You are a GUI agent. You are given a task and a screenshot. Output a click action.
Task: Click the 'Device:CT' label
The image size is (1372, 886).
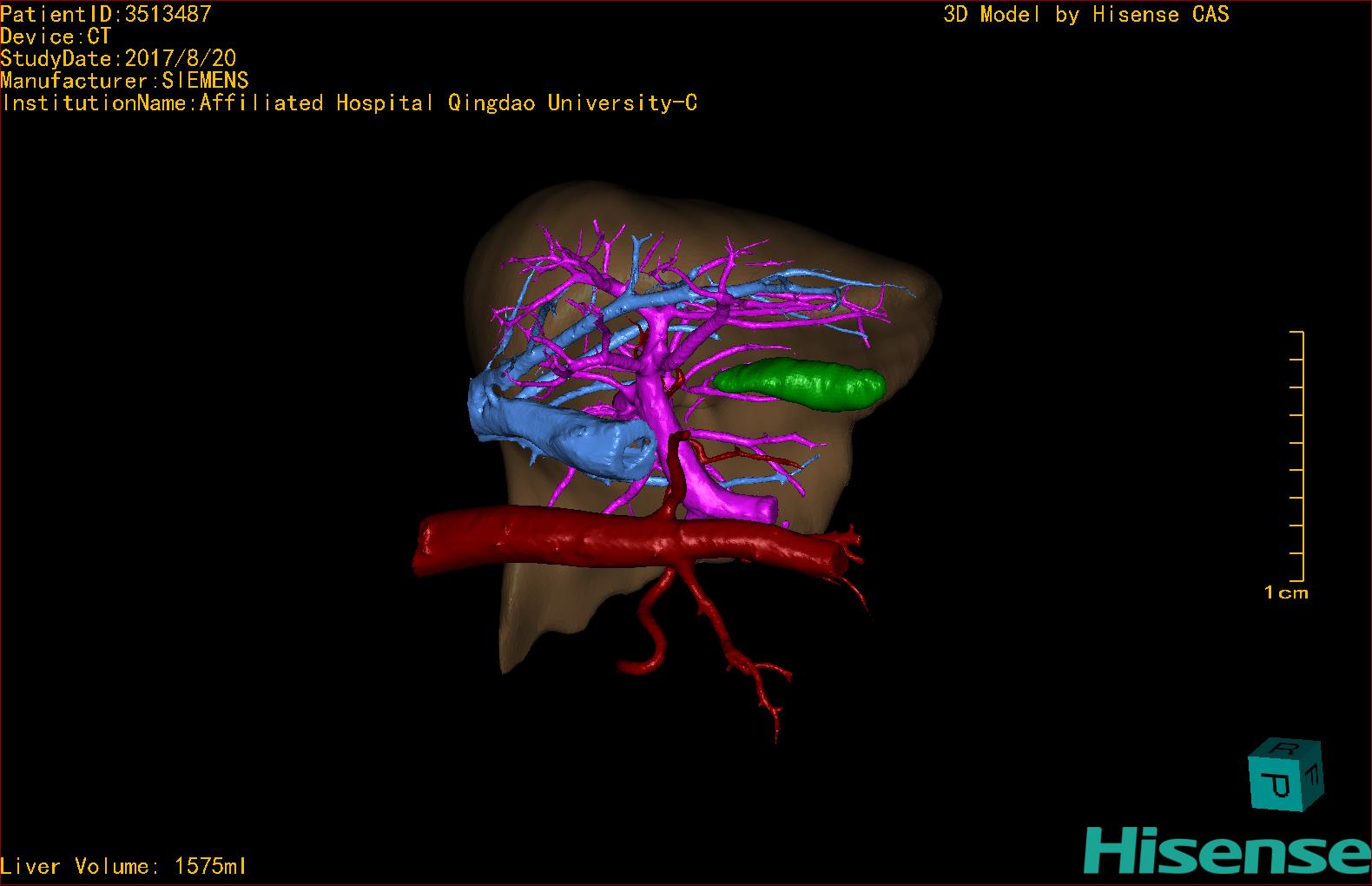(56, 36)
